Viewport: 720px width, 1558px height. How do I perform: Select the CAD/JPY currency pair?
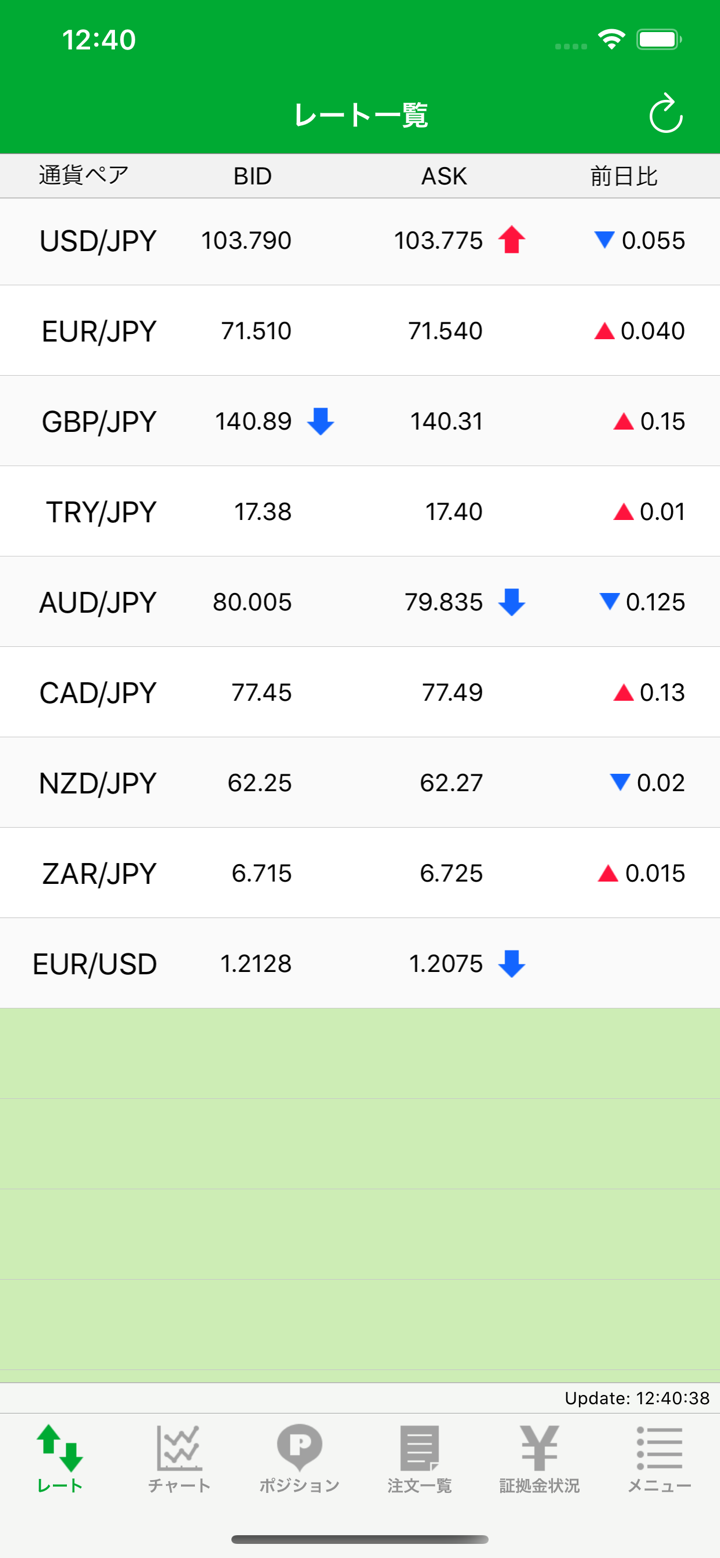pyautogui.click(x=98, y=693)
